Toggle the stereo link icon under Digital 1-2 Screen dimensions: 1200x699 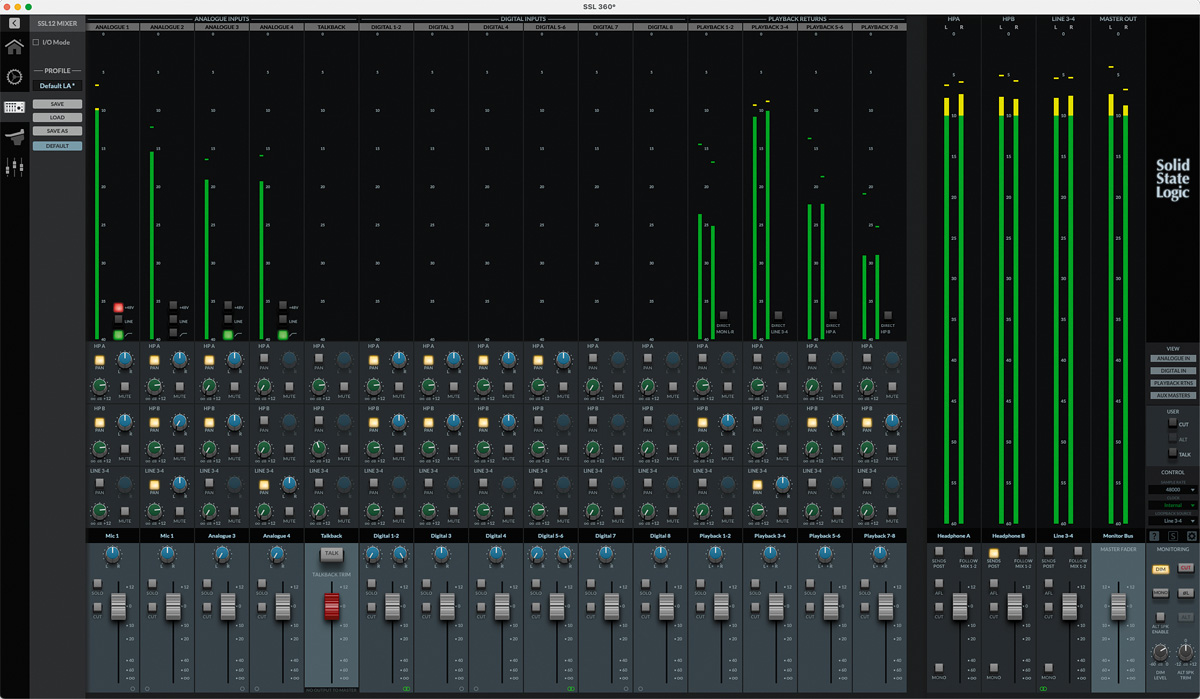(406, 689)
